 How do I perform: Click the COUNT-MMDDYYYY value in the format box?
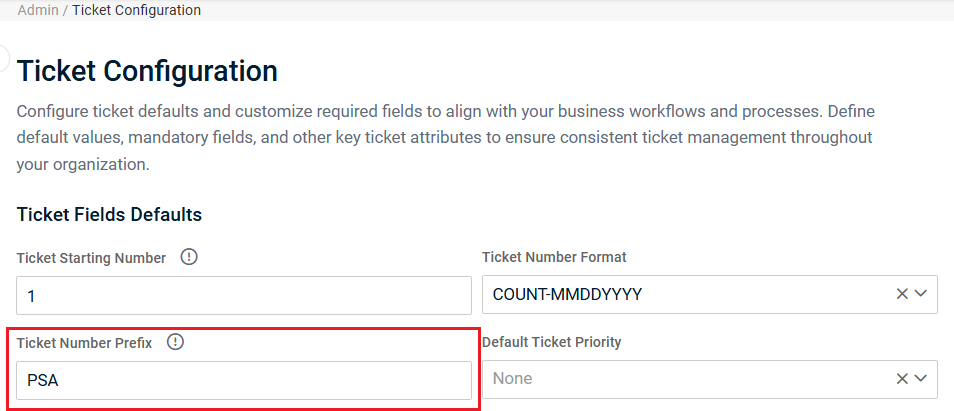point(567,295)
